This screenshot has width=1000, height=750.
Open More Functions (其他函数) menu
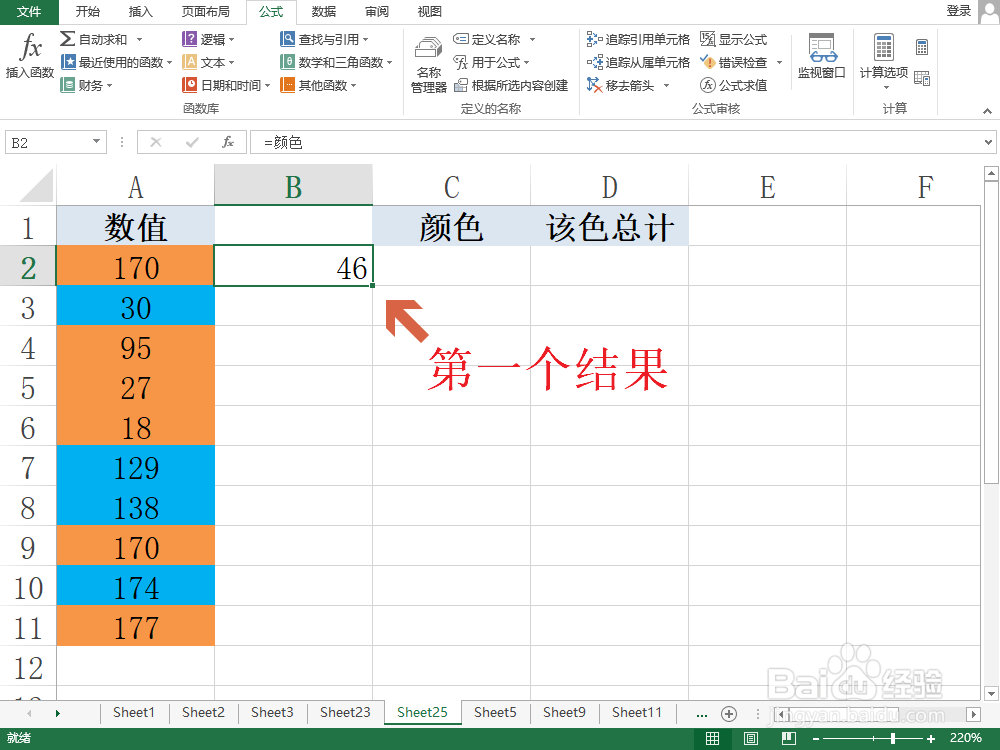318,85
